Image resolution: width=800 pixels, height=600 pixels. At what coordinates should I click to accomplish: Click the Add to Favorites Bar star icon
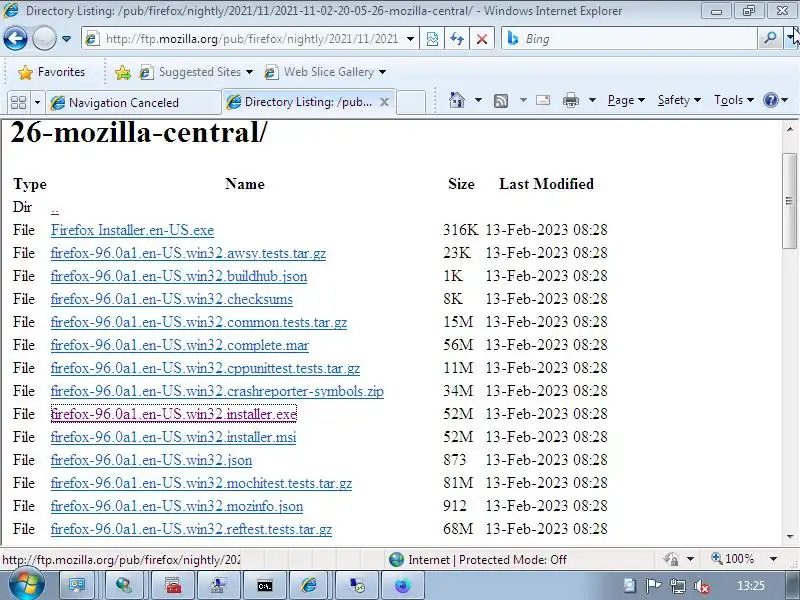click(122, 72)
